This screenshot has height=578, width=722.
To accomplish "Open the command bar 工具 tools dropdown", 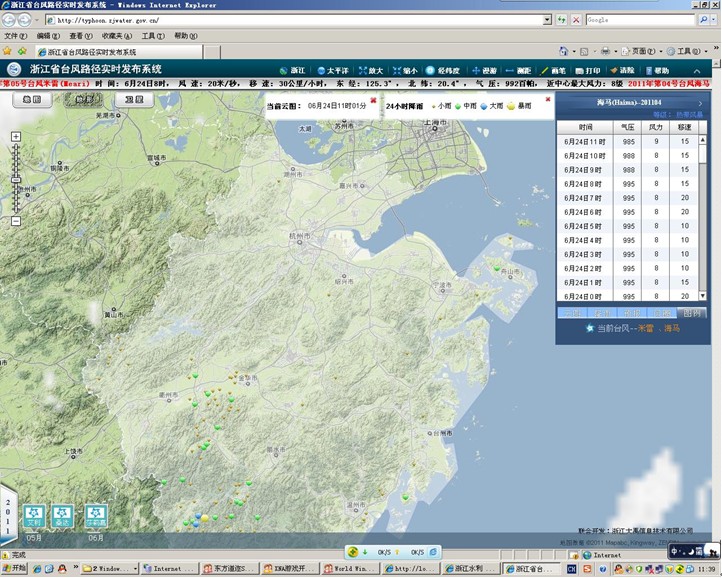I will 687,51.
